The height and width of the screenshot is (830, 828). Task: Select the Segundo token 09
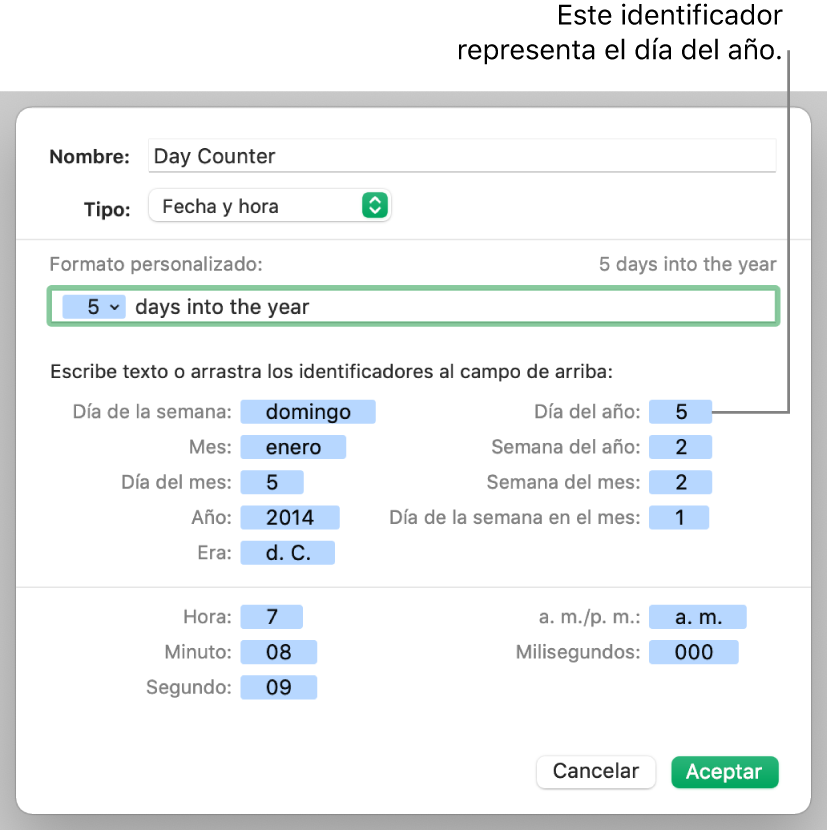click(279, 687)
